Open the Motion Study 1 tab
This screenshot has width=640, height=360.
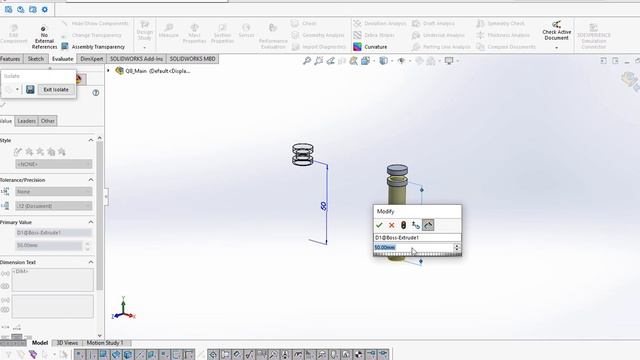(x=105, y=343)
